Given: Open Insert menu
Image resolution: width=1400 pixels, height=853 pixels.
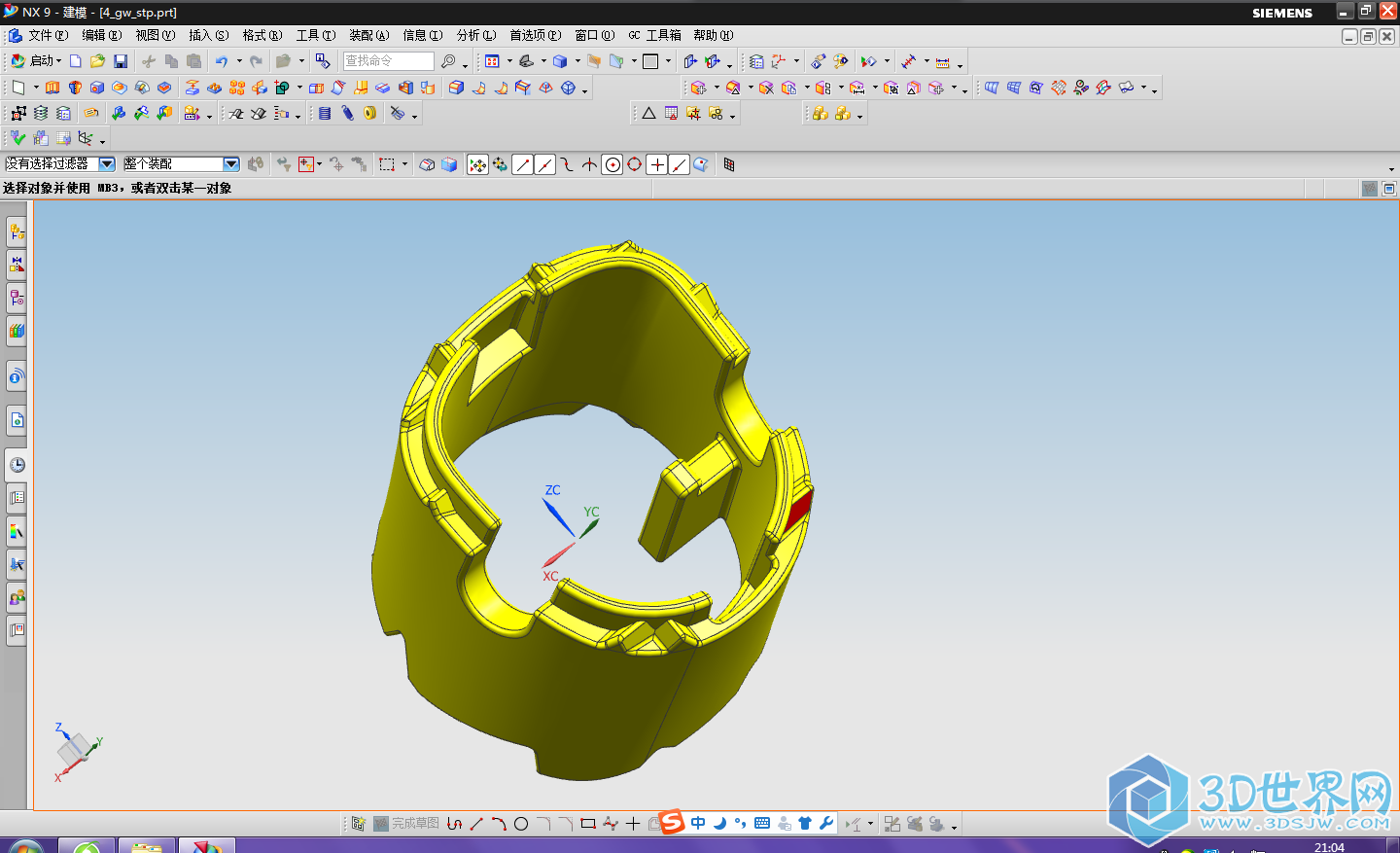Looking at the screenshot, I should (208, 35).
